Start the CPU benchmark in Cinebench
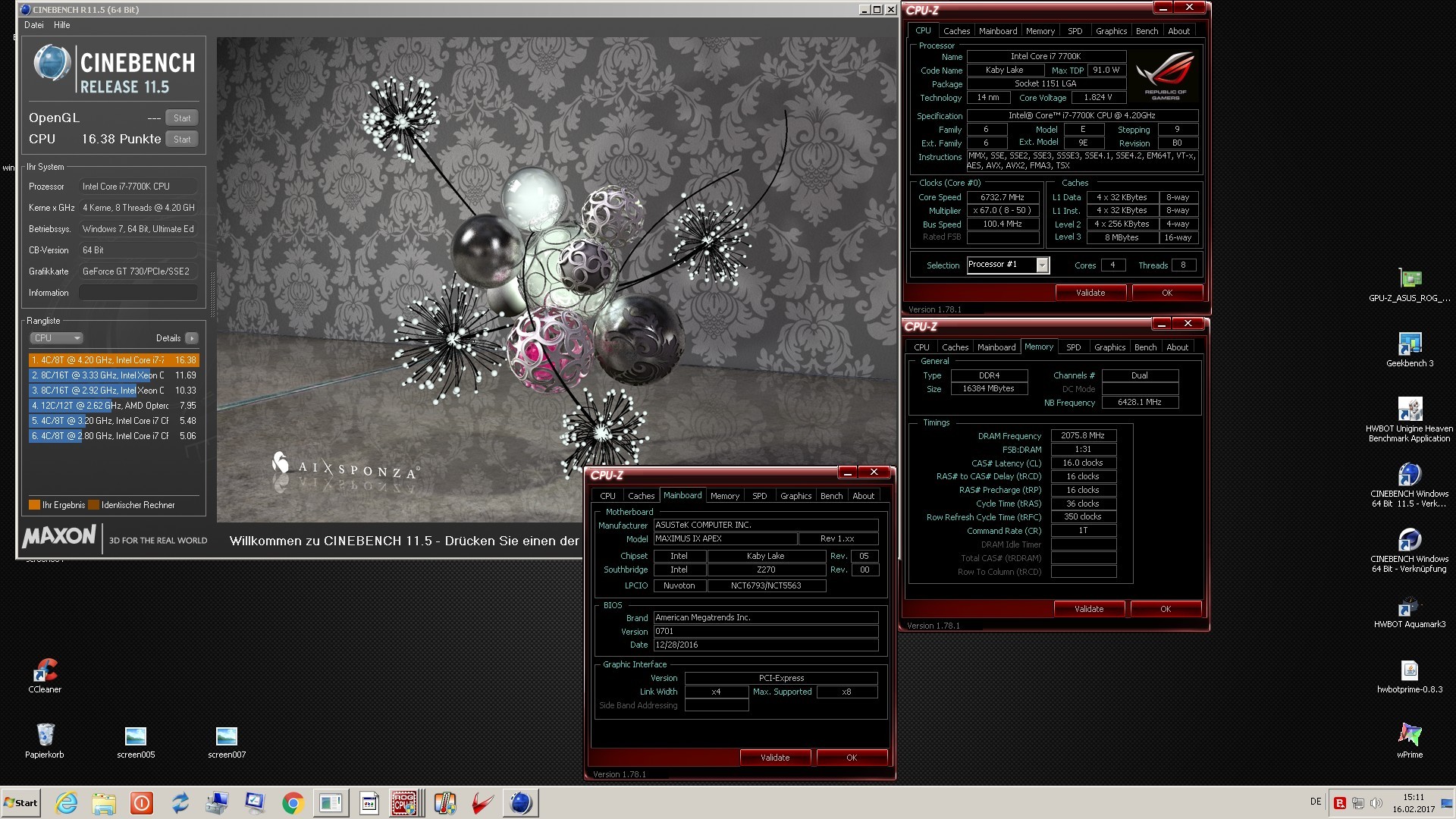This screenshot has height=819, width=1456. [182, 140]
